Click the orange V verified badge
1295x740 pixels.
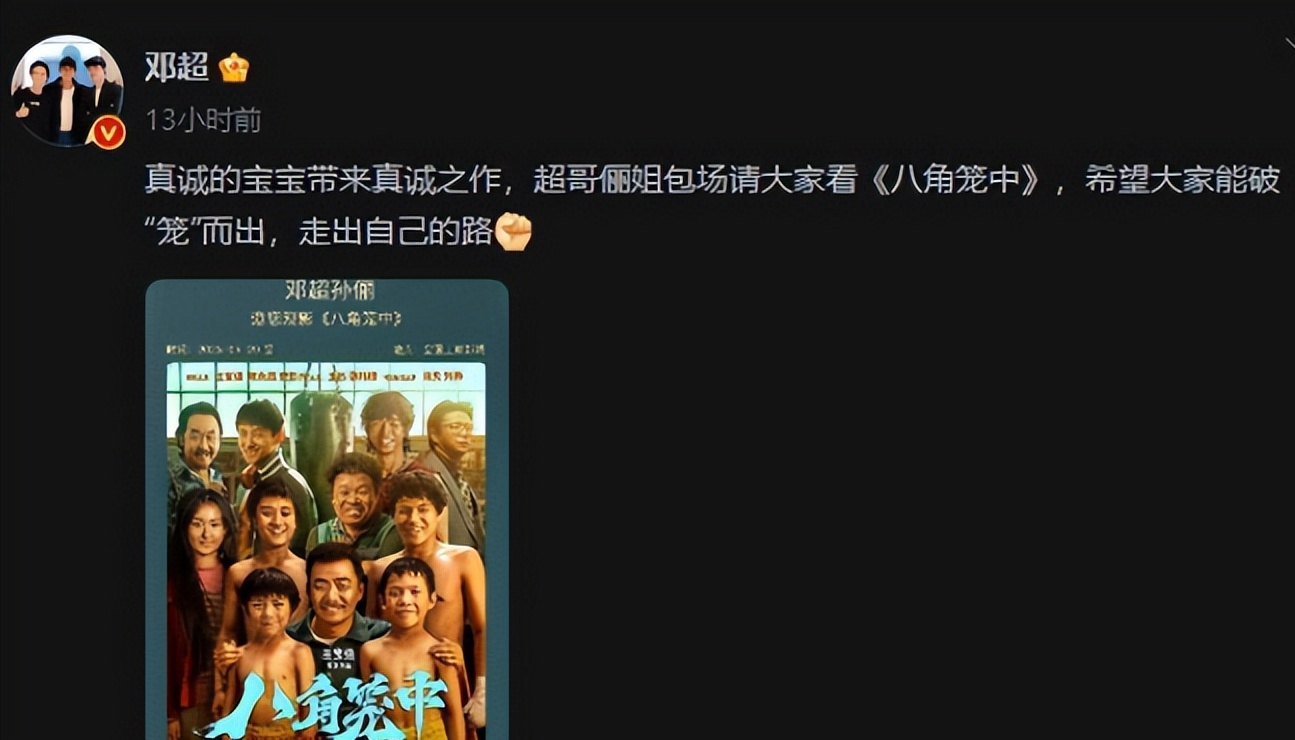(x=107, y=132)
